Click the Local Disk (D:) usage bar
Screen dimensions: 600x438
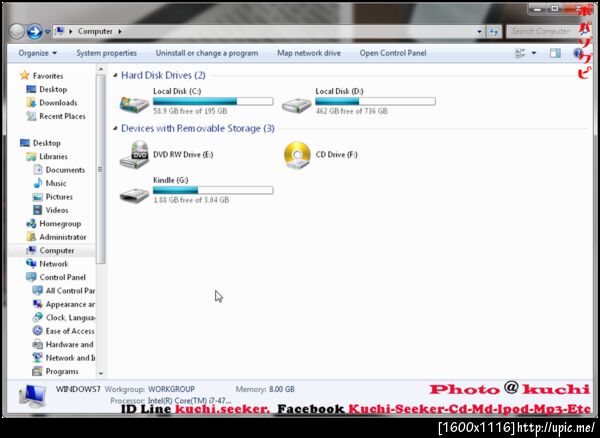[375, 101]
